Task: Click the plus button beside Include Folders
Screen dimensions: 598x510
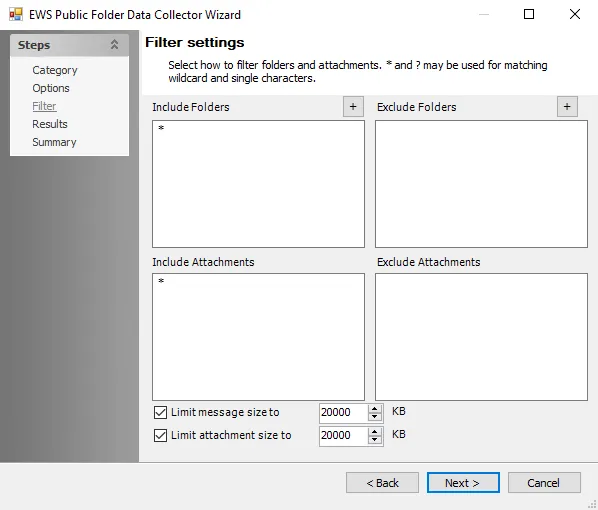Action: 353,106
